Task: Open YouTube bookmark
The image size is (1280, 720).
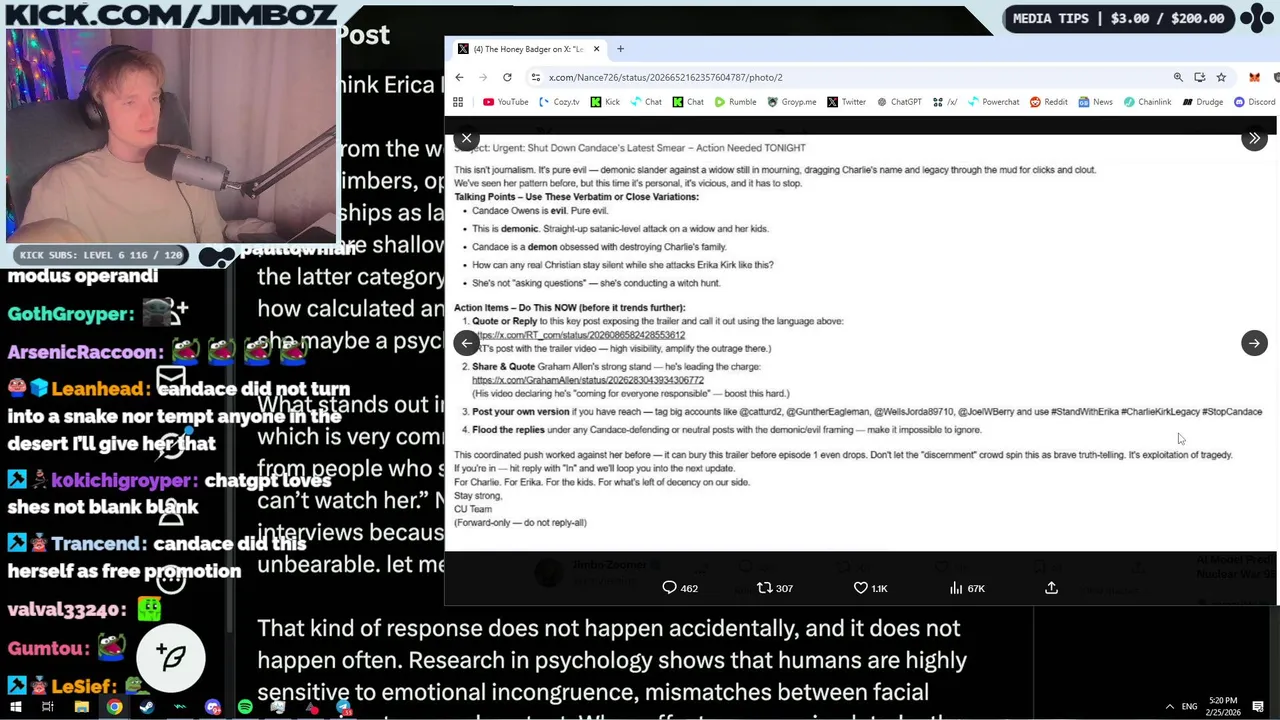Action: [x=505, y=102]
